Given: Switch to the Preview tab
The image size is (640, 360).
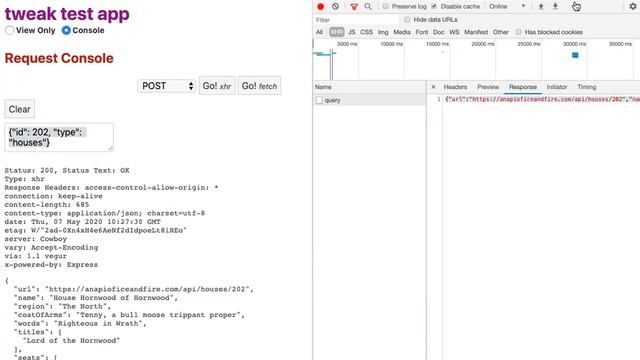Looking at the screenshot, I should [488, 87].
